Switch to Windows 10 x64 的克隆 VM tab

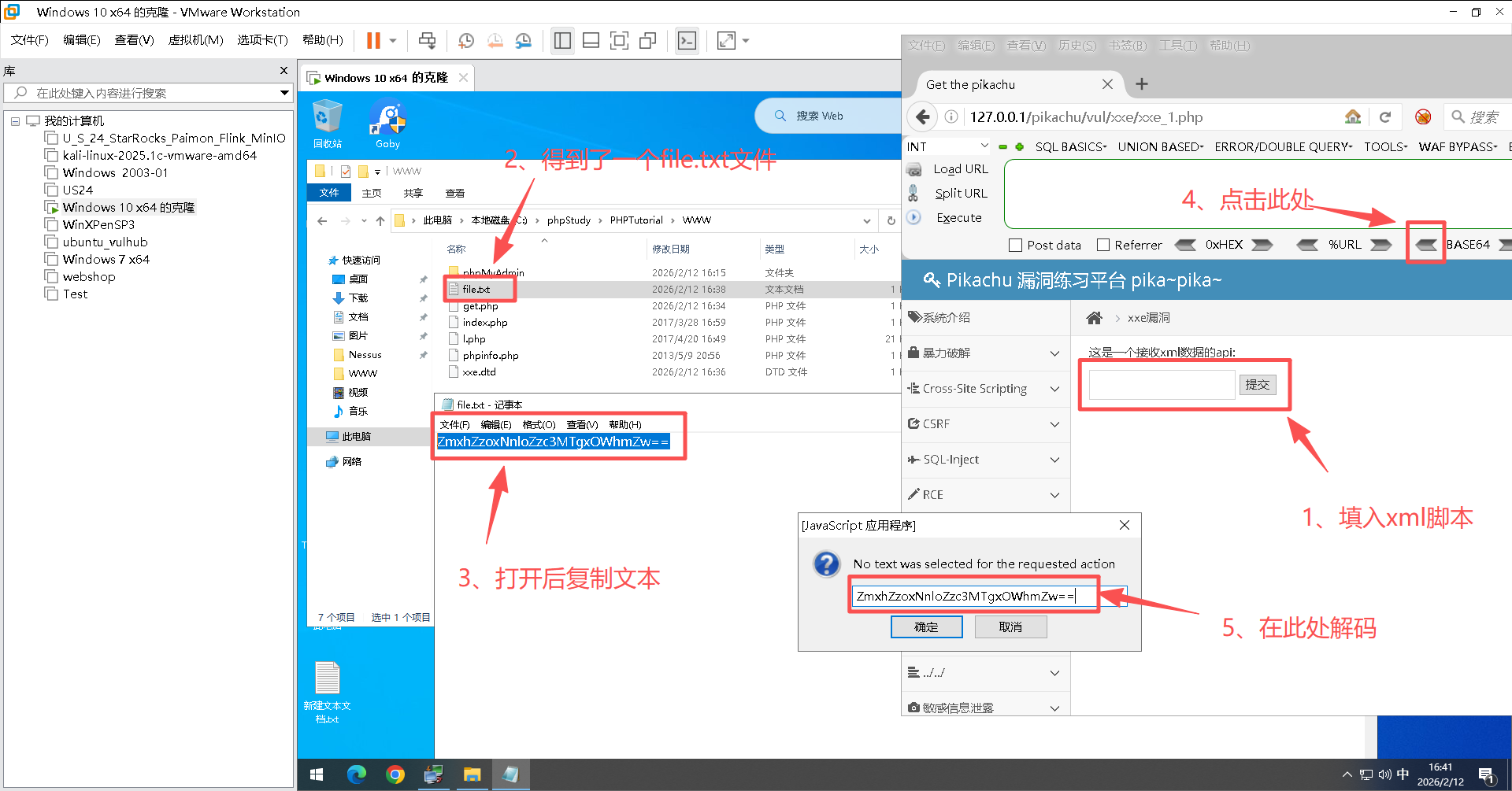pos(386,78)
